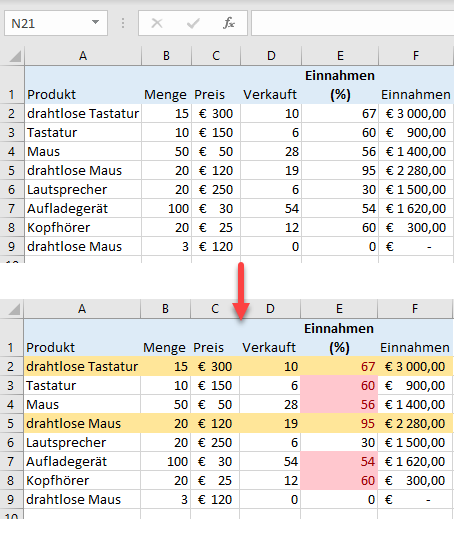Select row 5 header in top sheet
This screenshot has height=541, width=456.
tap(12, 170)
